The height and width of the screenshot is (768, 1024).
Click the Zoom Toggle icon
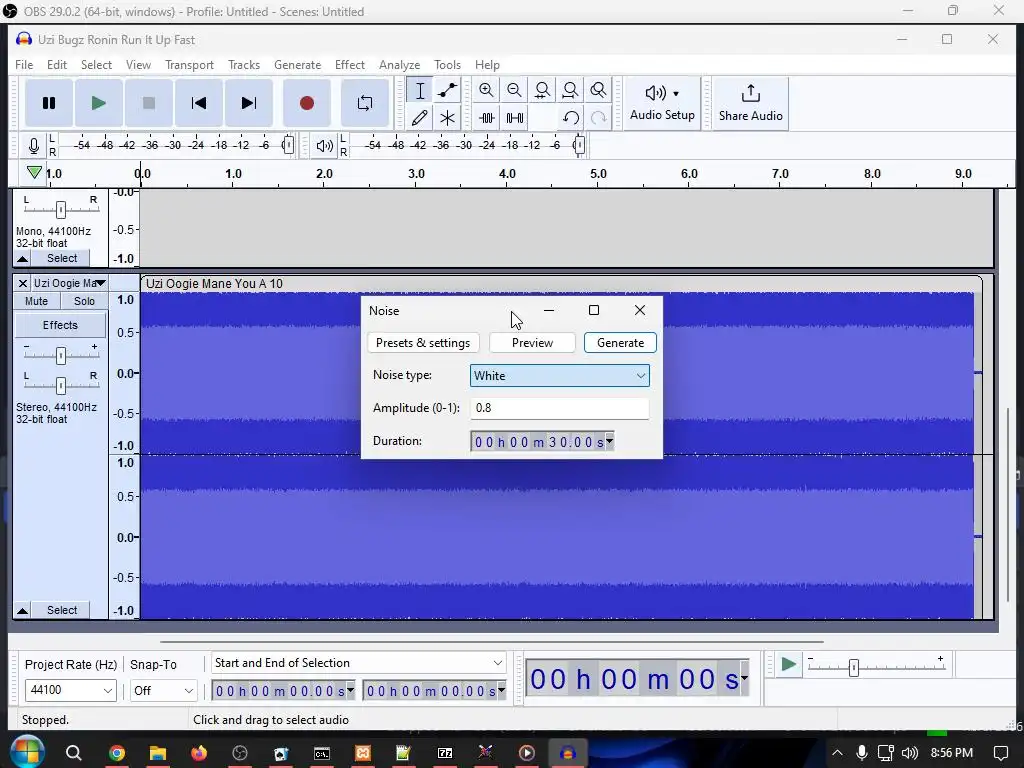pos(598,90)
